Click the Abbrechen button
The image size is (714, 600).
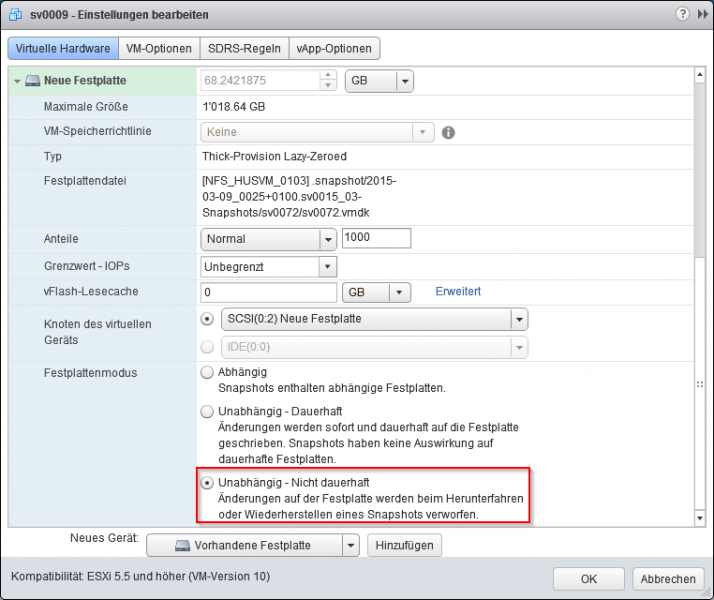(x=668, y=579)
